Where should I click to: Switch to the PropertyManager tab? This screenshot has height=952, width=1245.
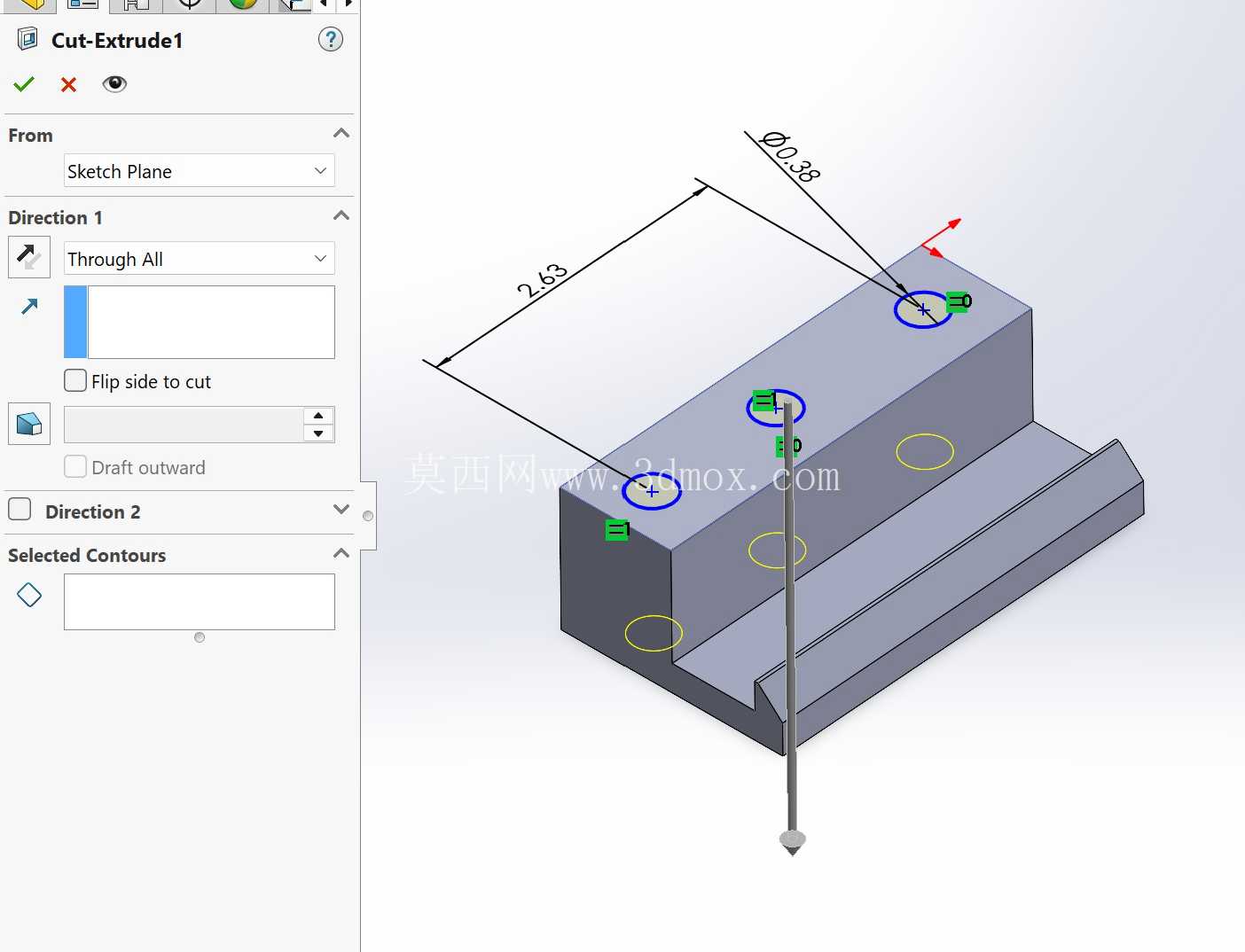[x=82, y=4]
